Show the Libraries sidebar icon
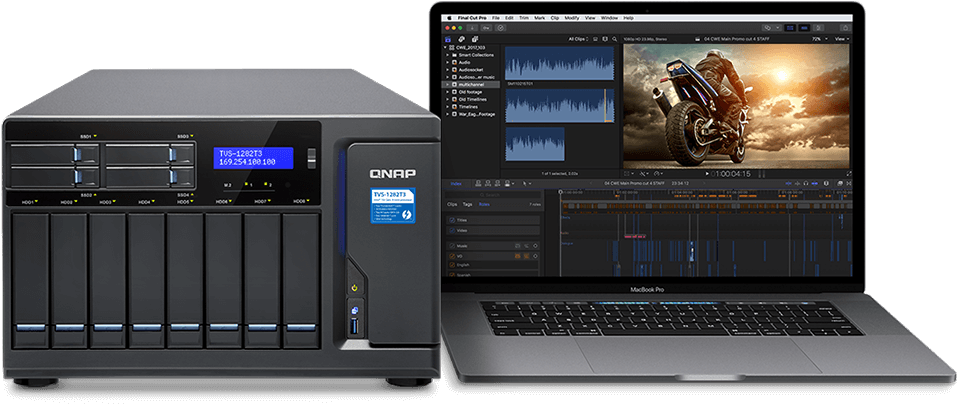This screenshot has width=957, height=404. point(448,39)
